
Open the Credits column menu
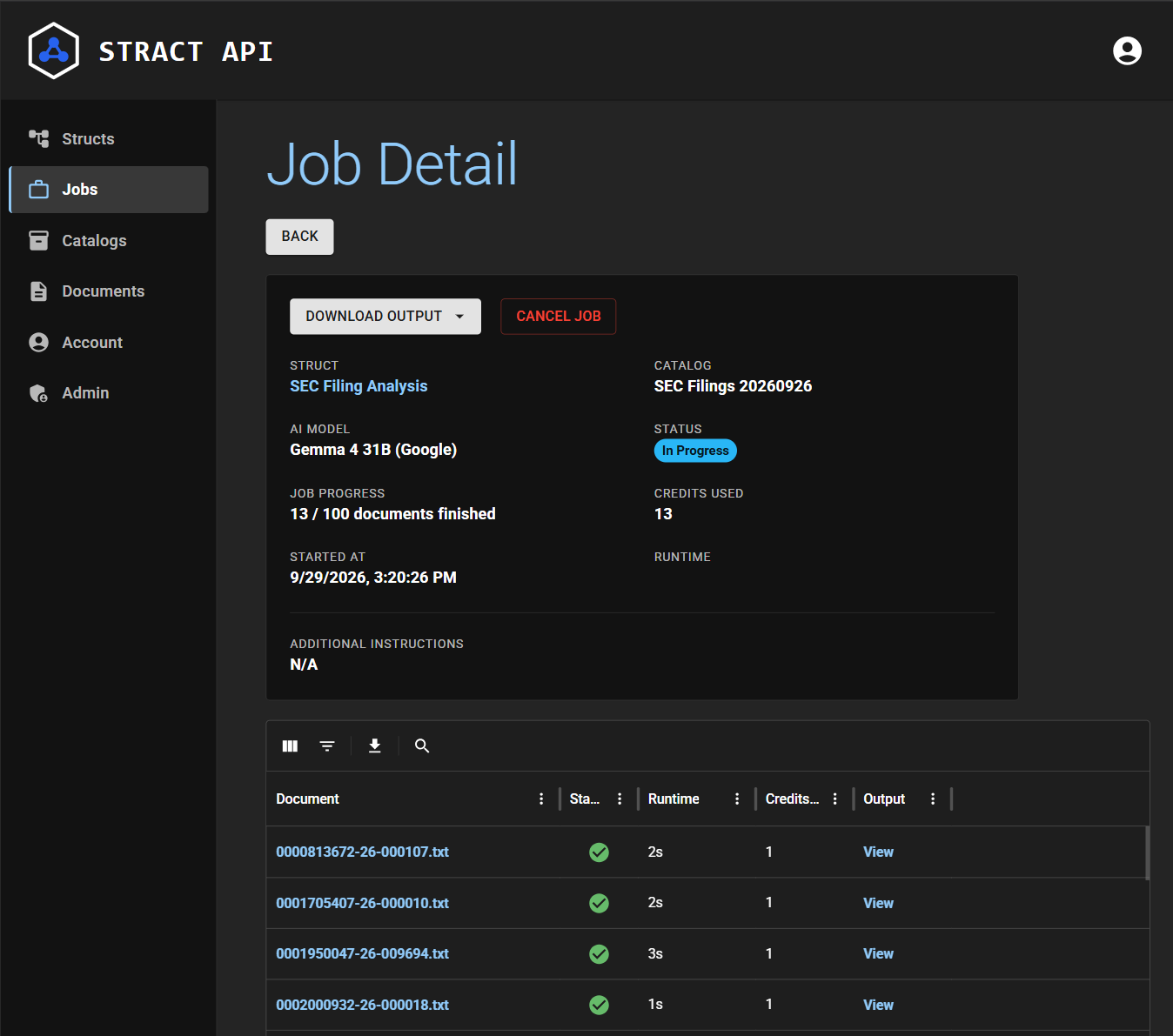click(x=835, y=799)
